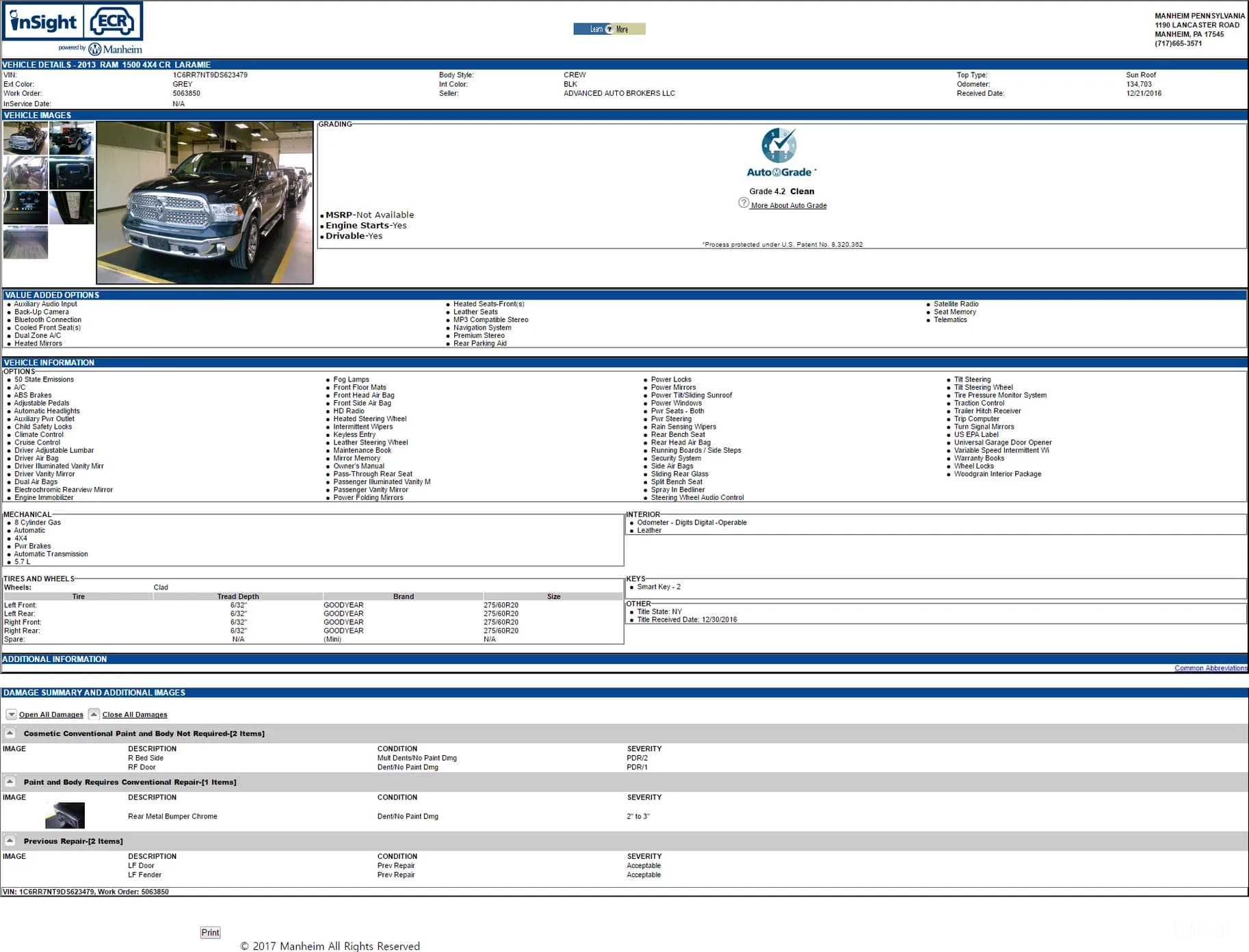
Task: Click the MSRP-Not Available line
Action: pos(369,215)
